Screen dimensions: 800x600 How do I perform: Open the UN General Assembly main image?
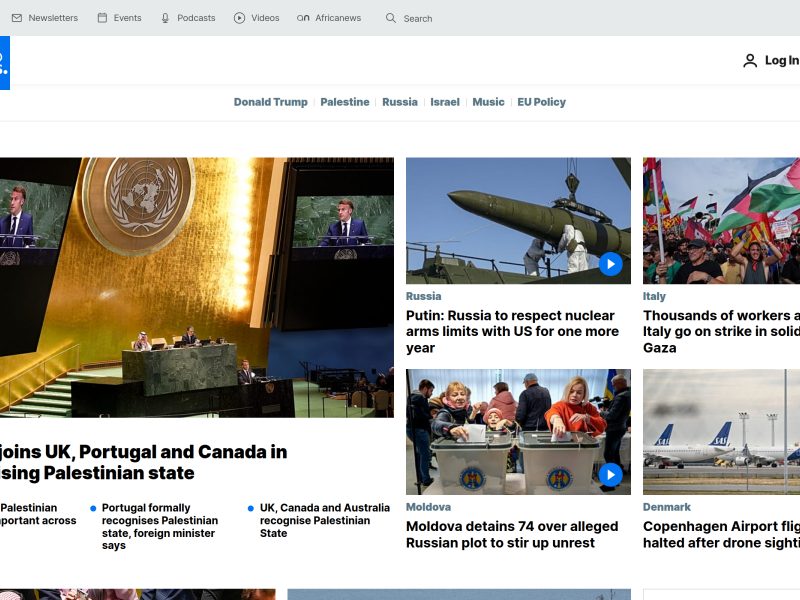tap(196, 287)
